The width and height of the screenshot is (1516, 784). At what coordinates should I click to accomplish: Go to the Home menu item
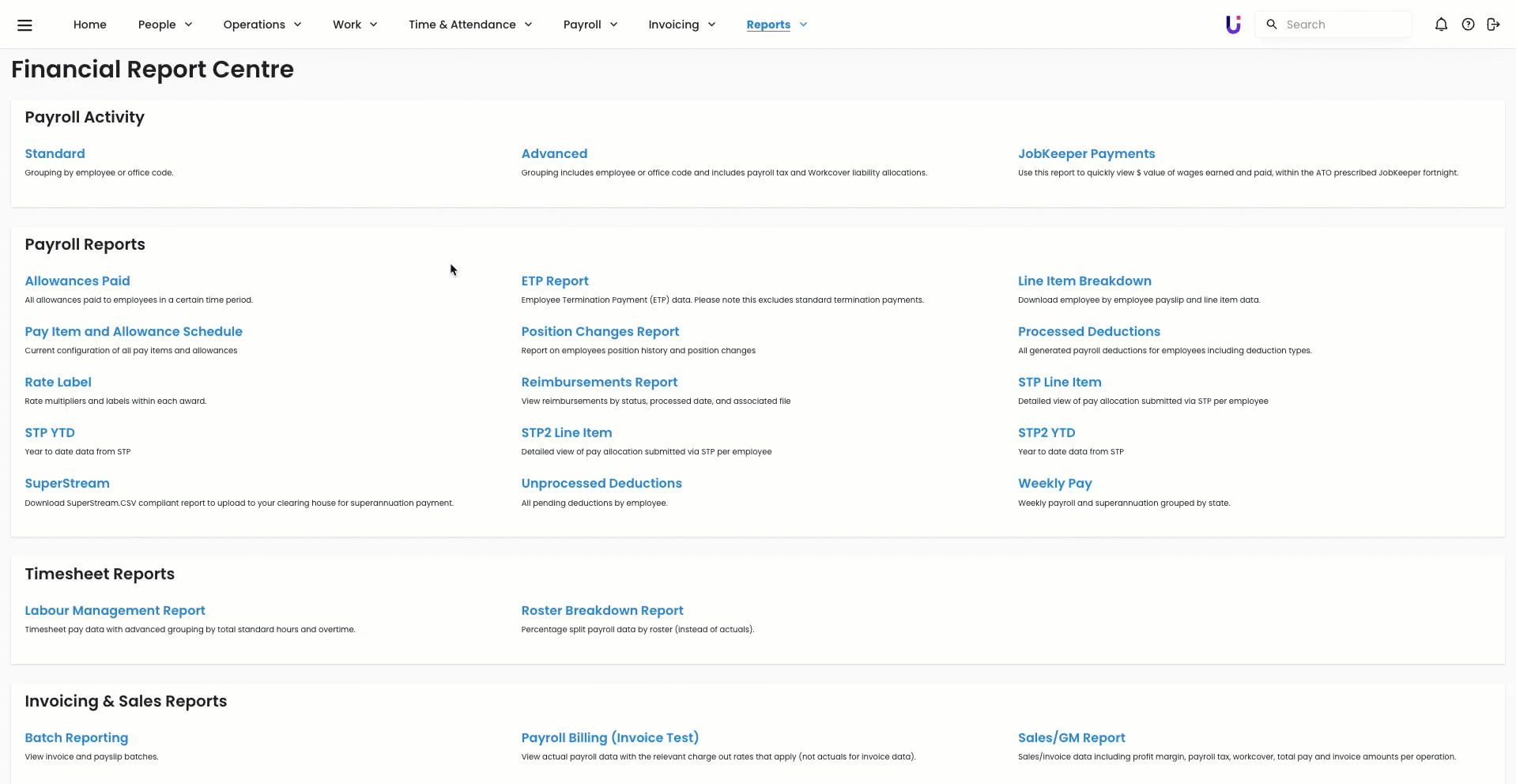click(90, 24)
